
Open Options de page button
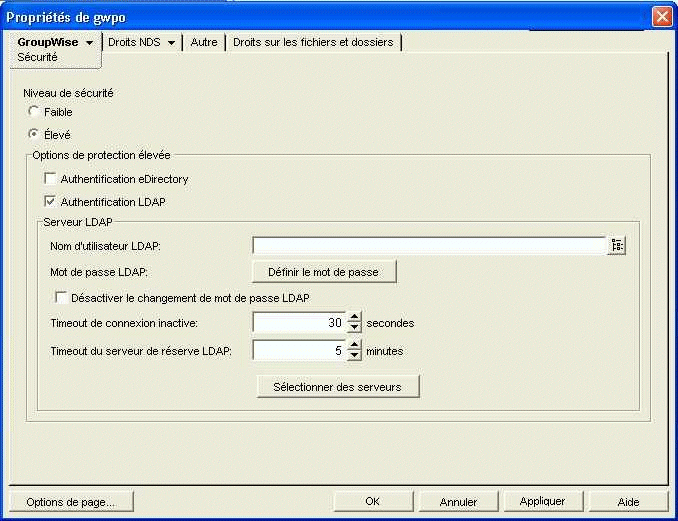click(x=71, y=502)
